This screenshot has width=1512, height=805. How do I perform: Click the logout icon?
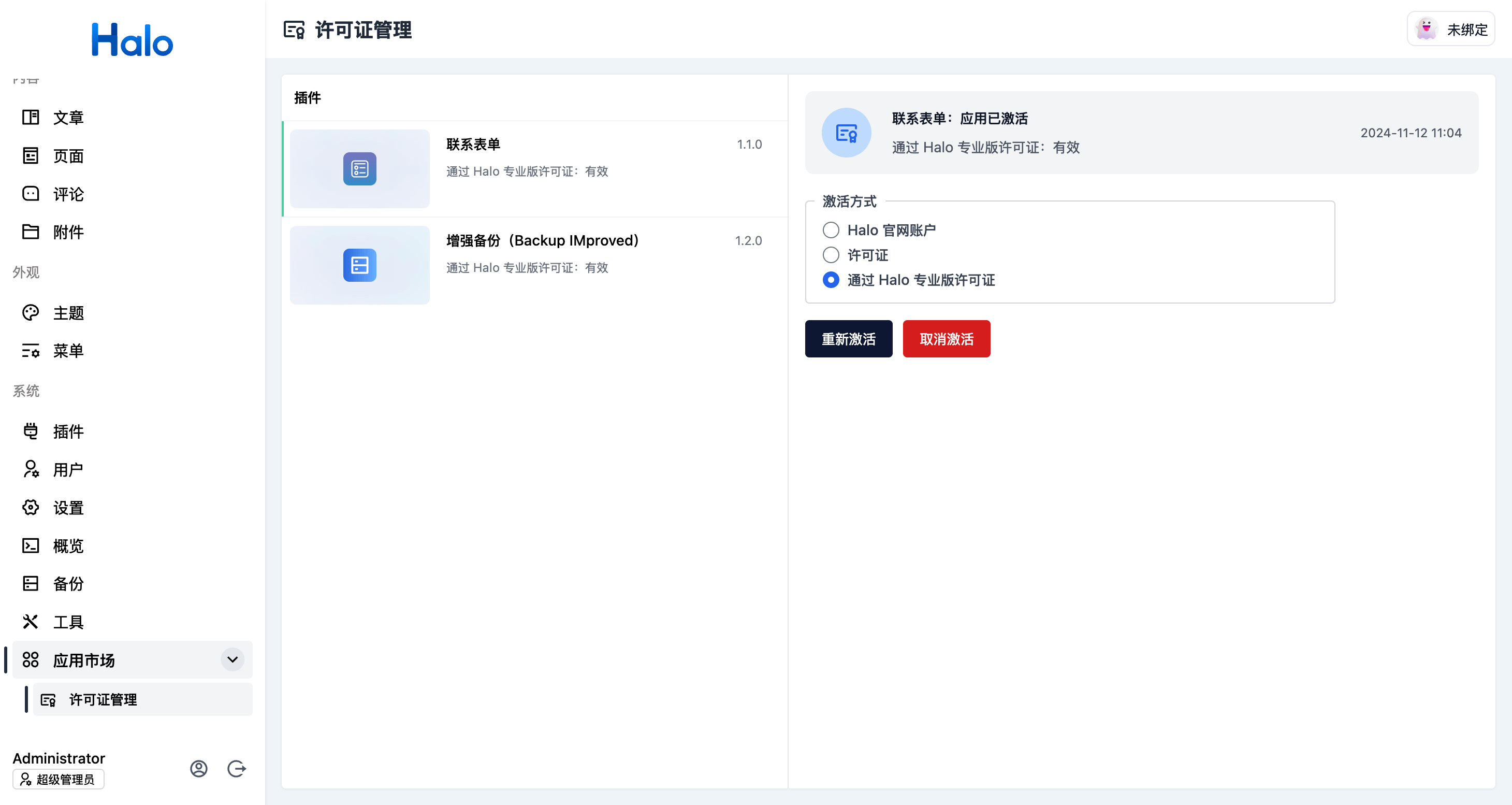(237, 768)
